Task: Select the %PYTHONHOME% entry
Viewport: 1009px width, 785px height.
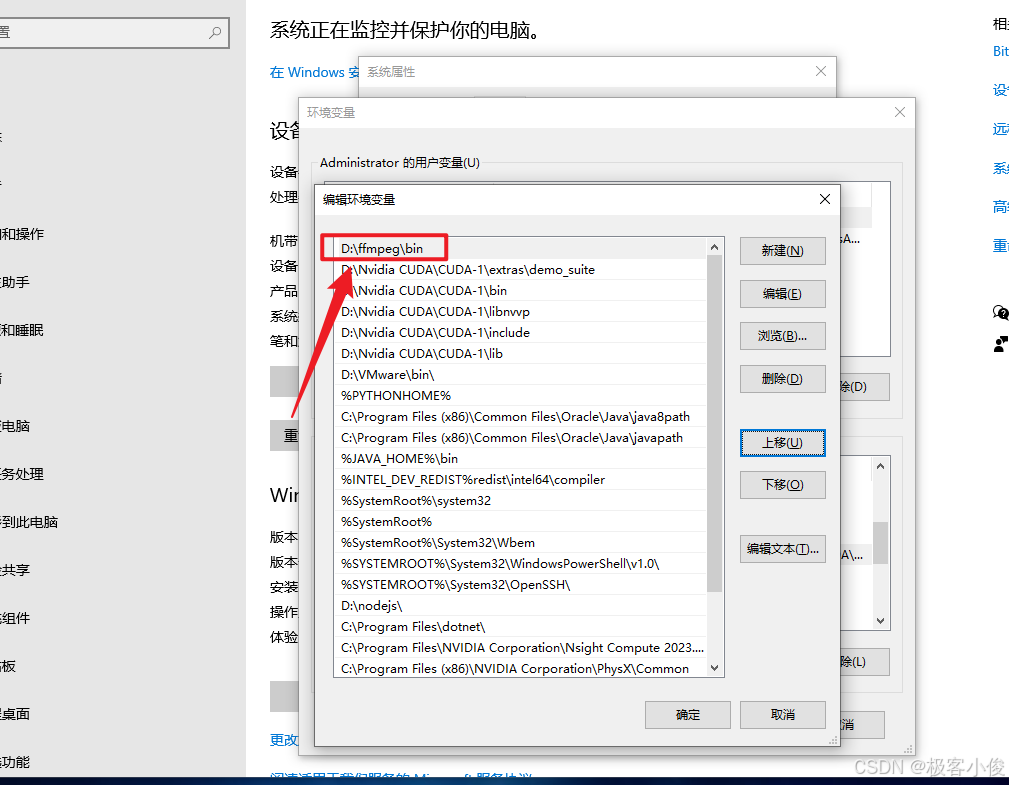Action: click(x=520, y=396)
